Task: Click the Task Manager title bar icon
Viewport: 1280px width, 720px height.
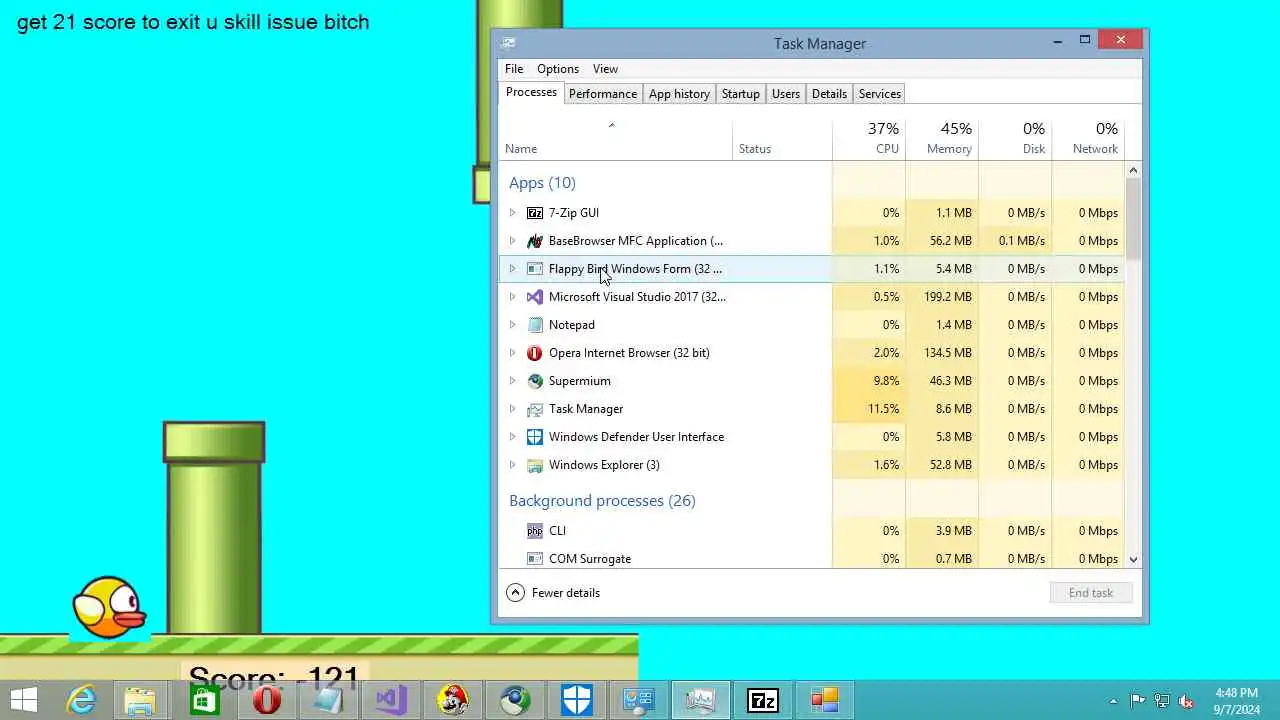Action: coord(508,43)
